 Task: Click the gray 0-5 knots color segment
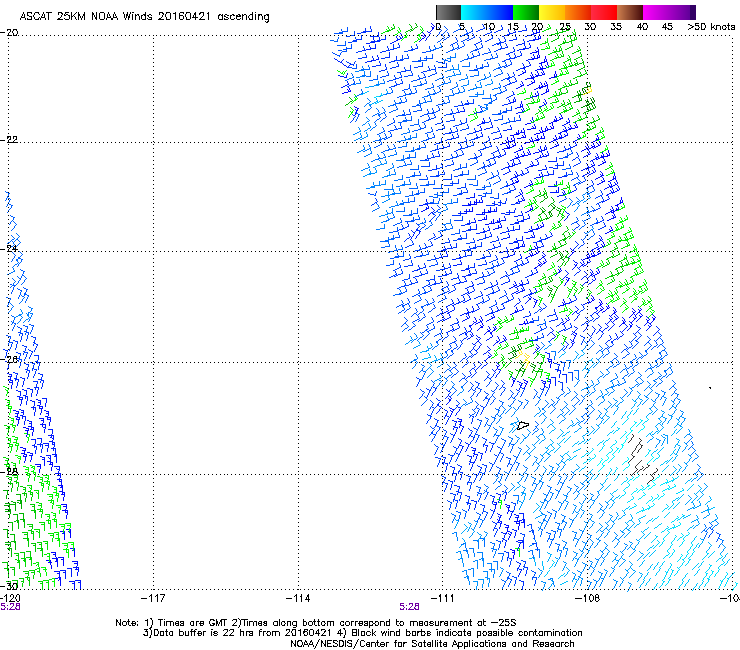[448, 12]
